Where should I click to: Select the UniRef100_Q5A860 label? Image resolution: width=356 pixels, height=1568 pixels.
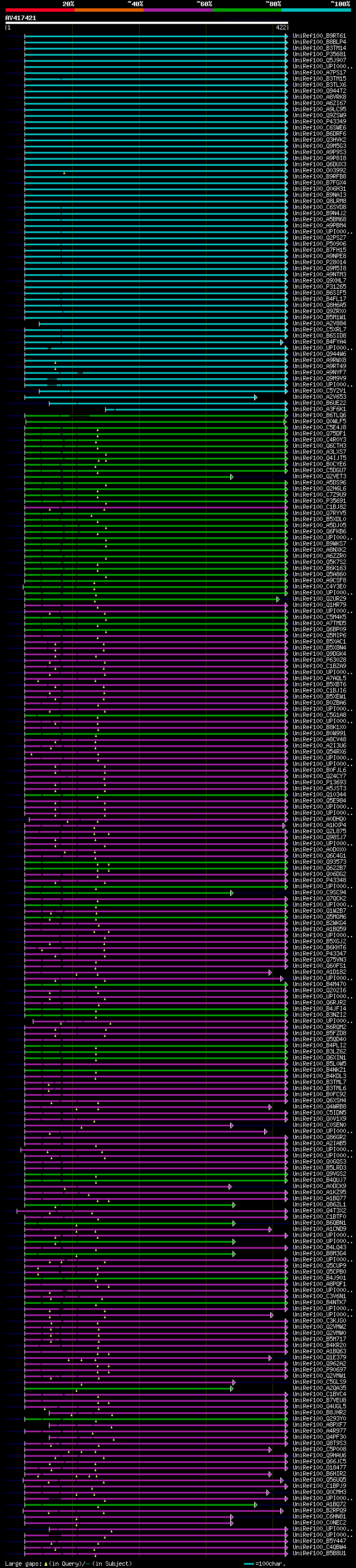pos(319,575)
